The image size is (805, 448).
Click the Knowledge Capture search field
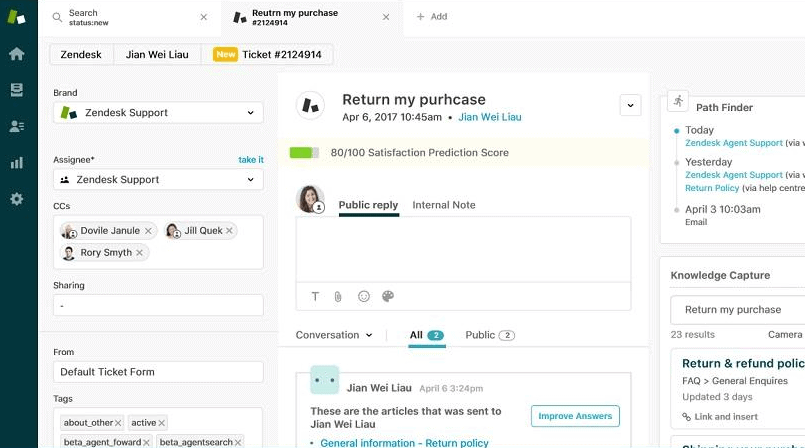click(x=738, y=309)
